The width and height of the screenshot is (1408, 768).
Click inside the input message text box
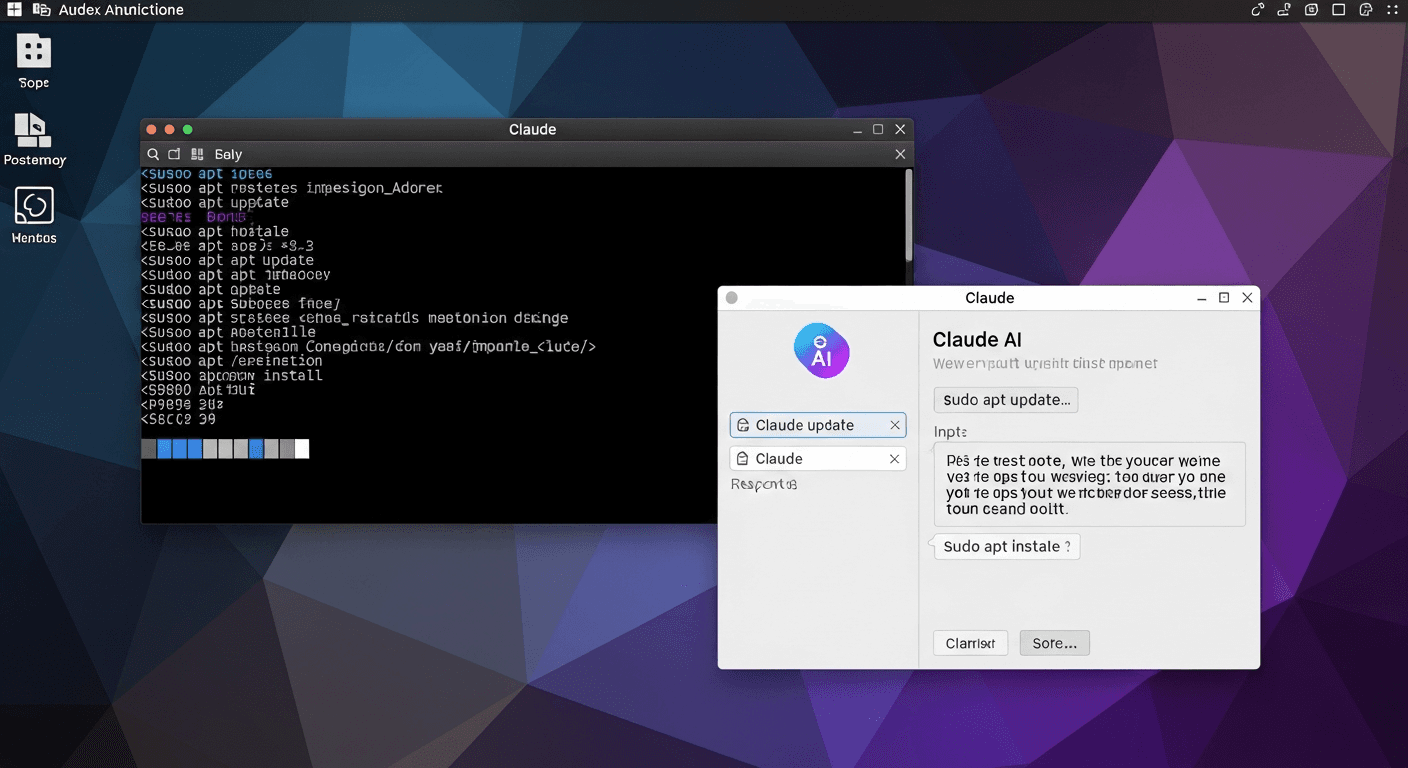tap(1089, 485)
